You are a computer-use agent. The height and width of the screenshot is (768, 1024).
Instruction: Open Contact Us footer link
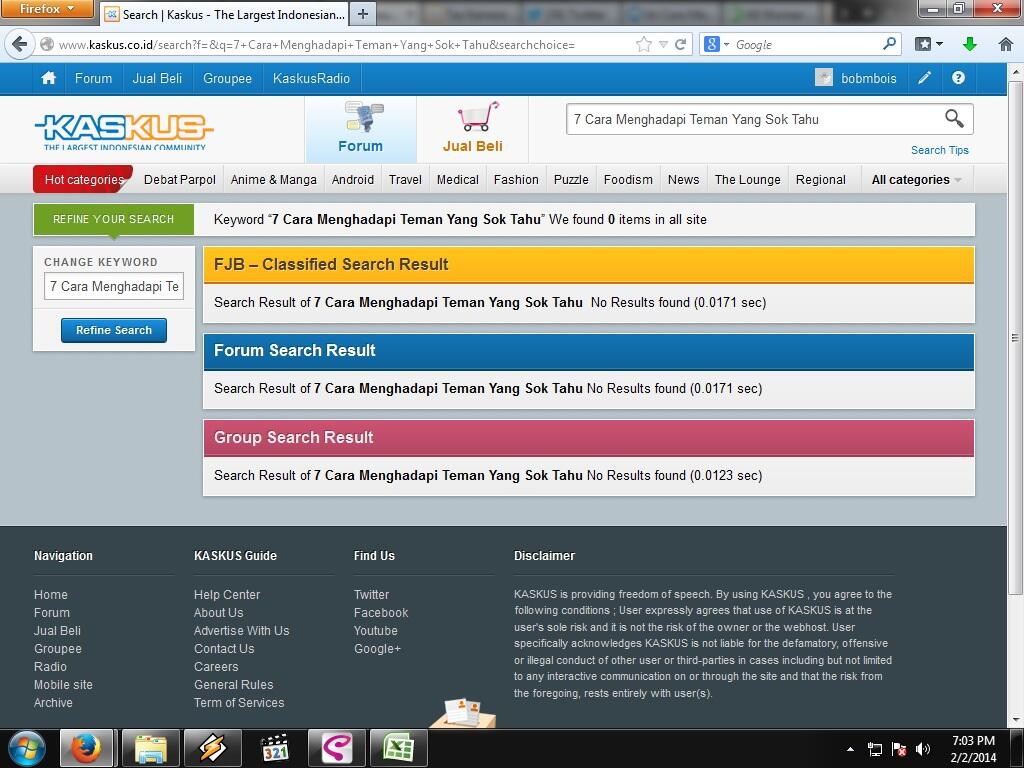tap(224, 648)
